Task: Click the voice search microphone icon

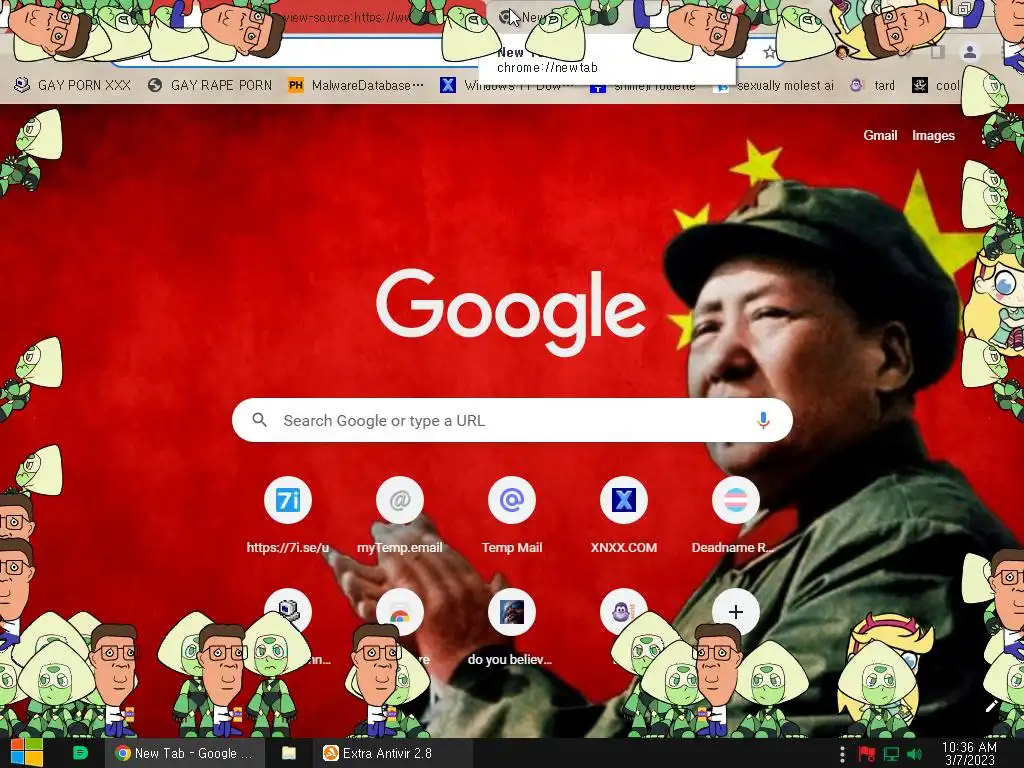Action: click(x=763, y=421)
